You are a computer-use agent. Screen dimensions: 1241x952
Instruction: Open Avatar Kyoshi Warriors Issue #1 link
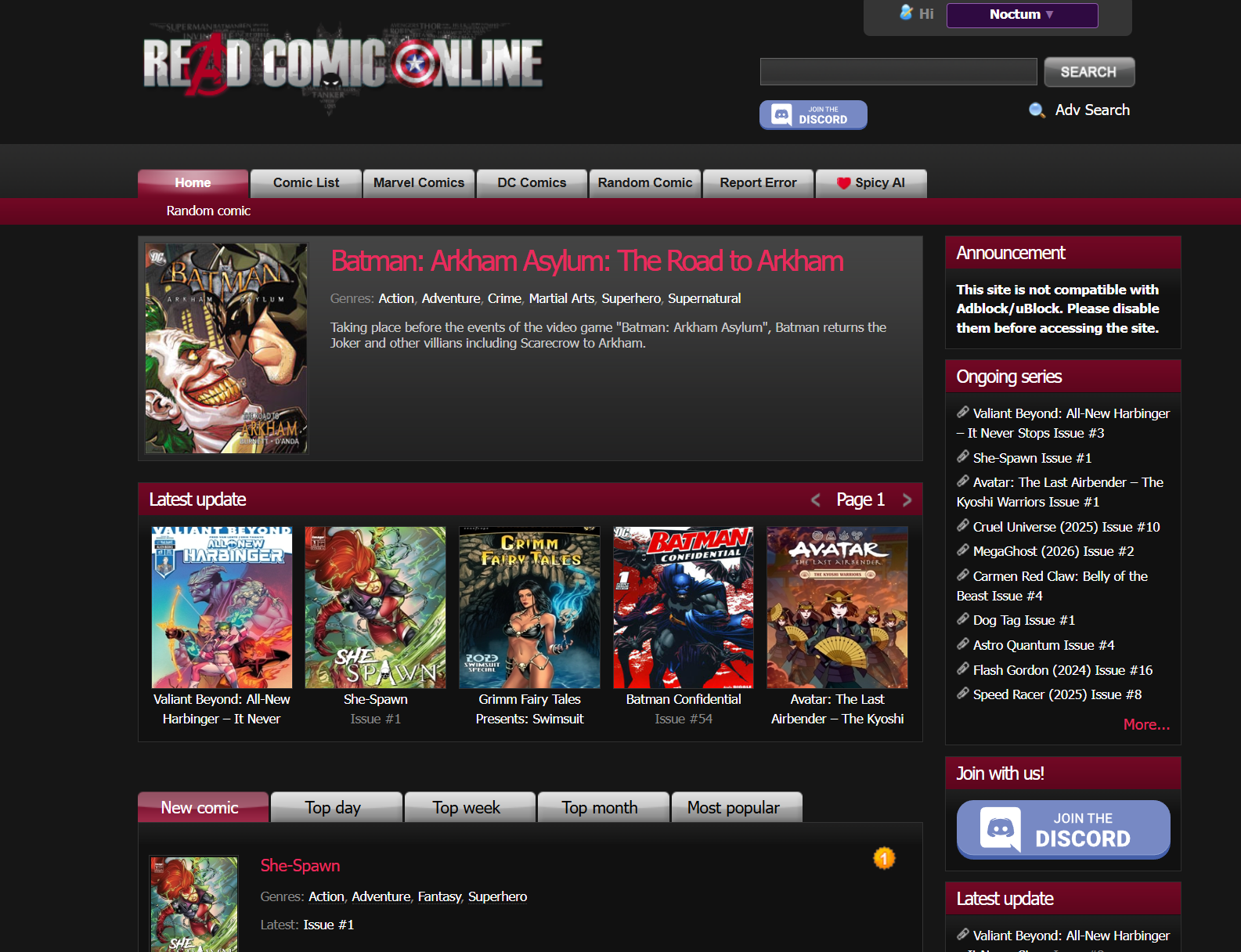click(x=1060, y=492)
